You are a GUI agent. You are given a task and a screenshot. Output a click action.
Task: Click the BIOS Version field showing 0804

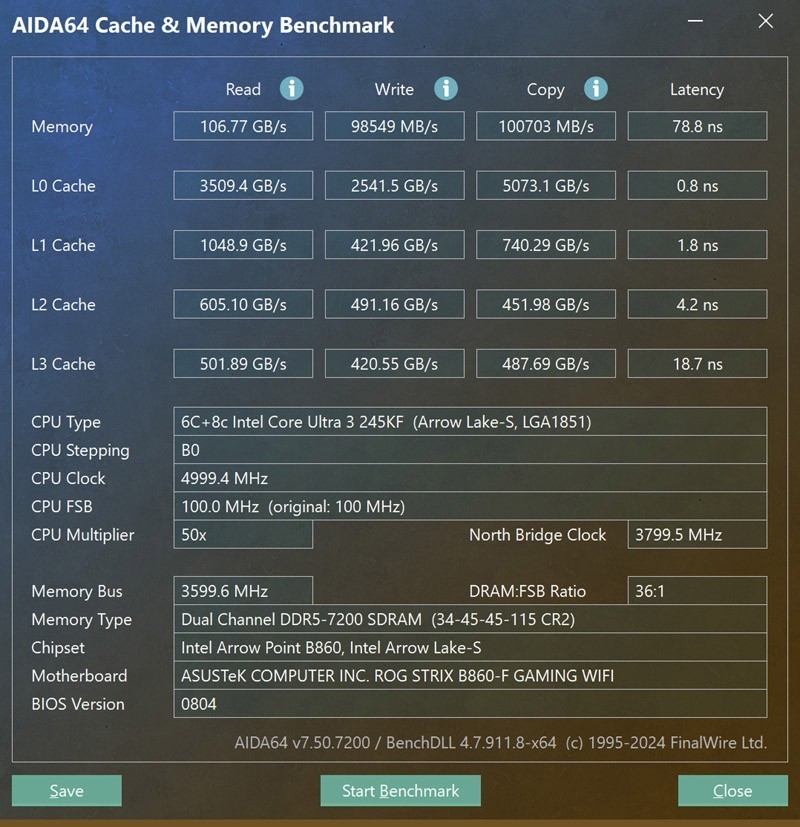coord(470,704)
